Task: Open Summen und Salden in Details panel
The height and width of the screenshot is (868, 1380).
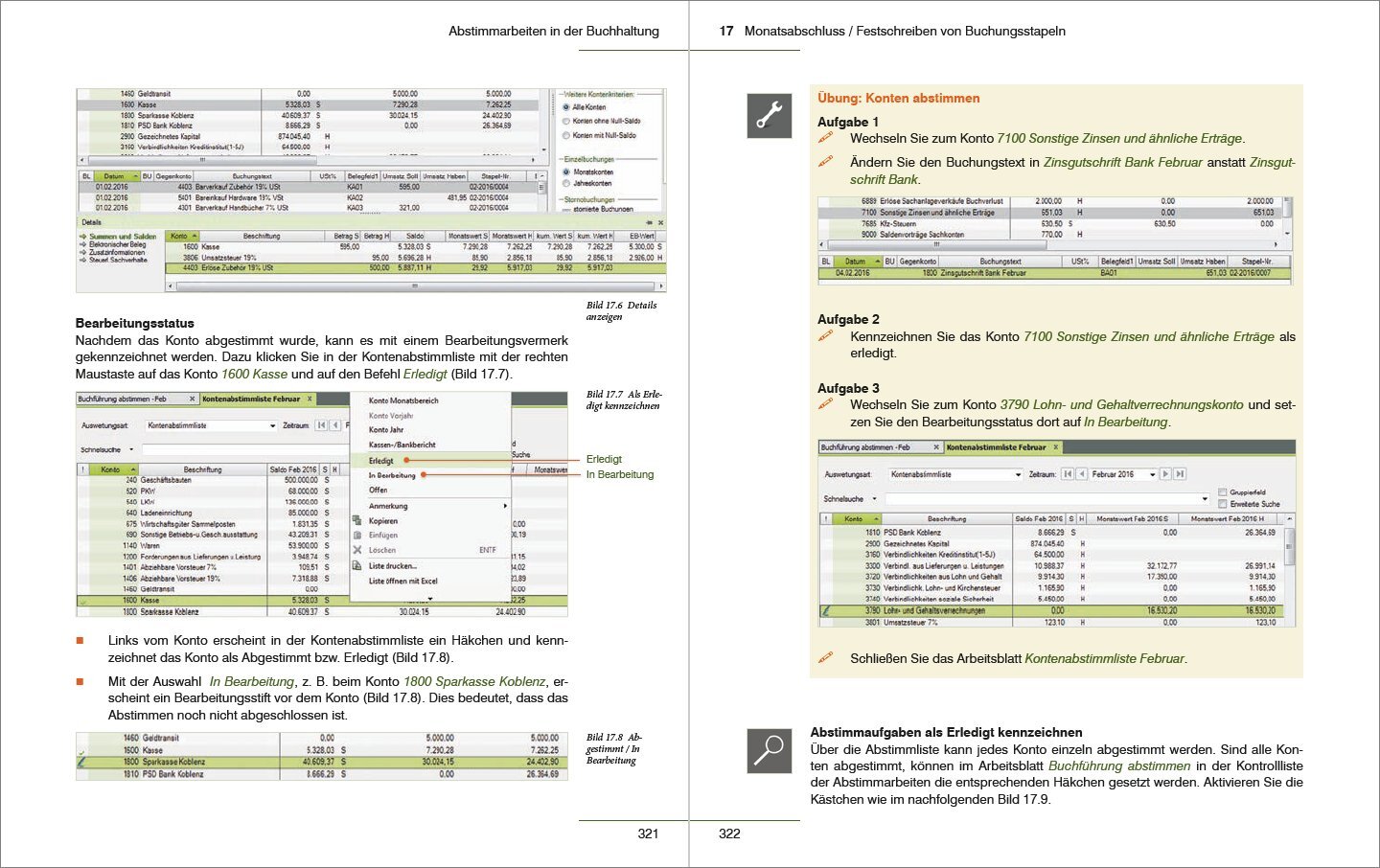Action: coord(123,236)
